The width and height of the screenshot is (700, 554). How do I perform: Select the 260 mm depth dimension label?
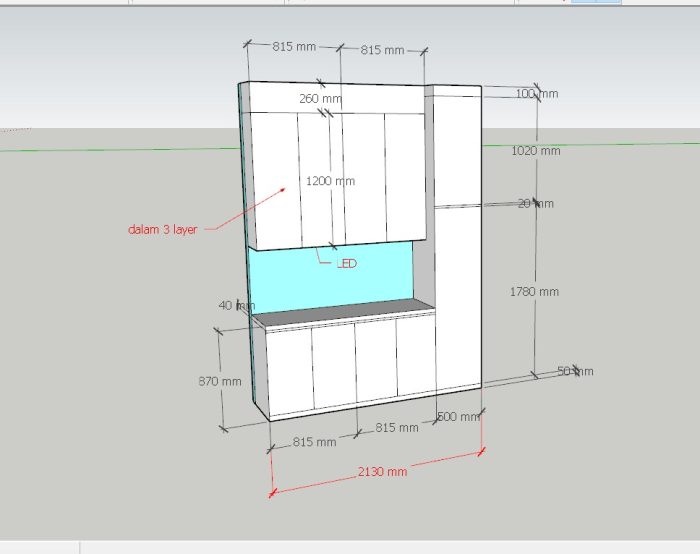(320, 99)
